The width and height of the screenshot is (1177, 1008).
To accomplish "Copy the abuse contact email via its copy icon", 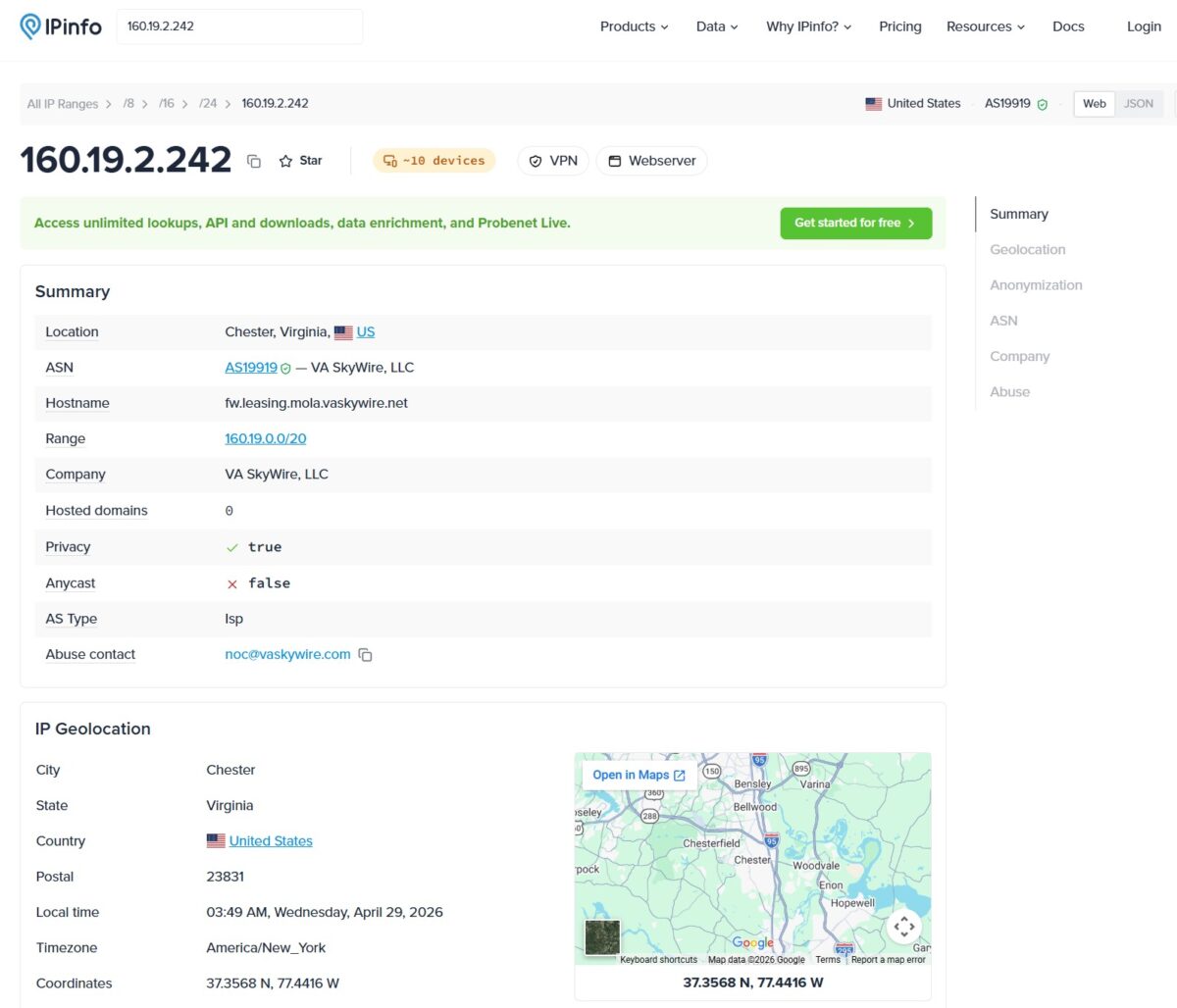I will pyautogui.click(x=365, y=655).
